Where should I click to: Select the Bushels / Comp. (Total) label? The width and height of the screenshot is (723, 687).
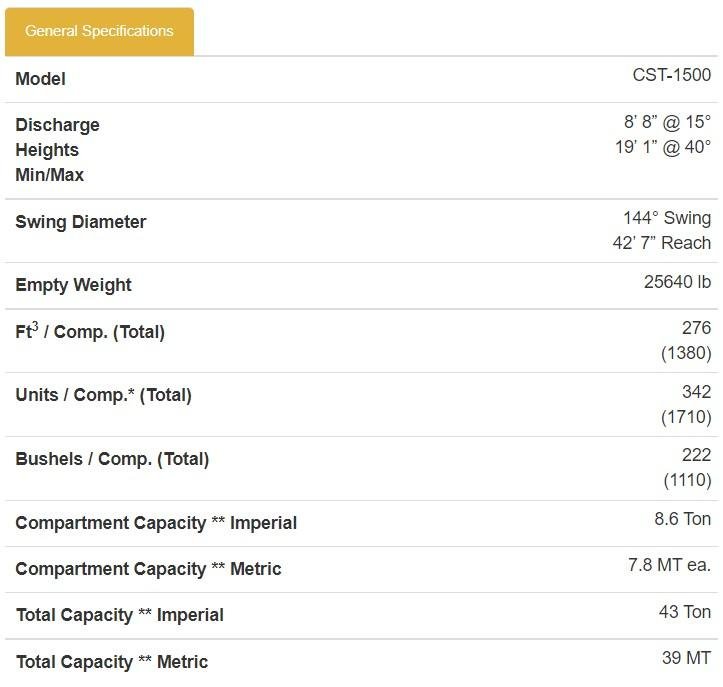(x=112, y=459)
